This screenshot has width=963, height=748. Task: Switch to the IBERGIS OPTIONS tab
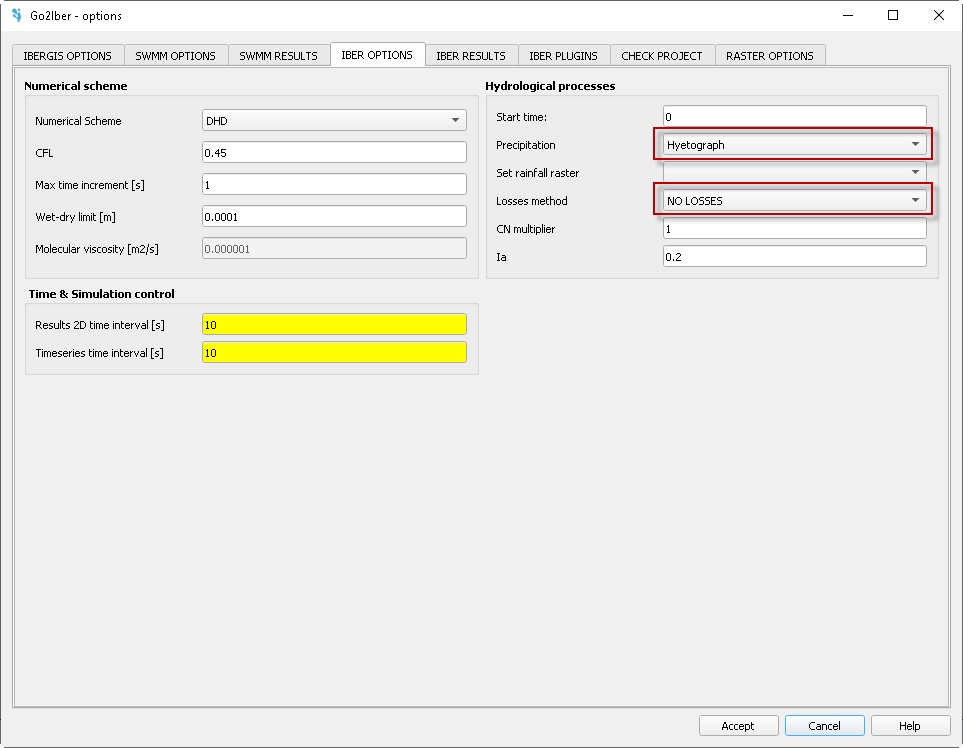coord(68,56)
